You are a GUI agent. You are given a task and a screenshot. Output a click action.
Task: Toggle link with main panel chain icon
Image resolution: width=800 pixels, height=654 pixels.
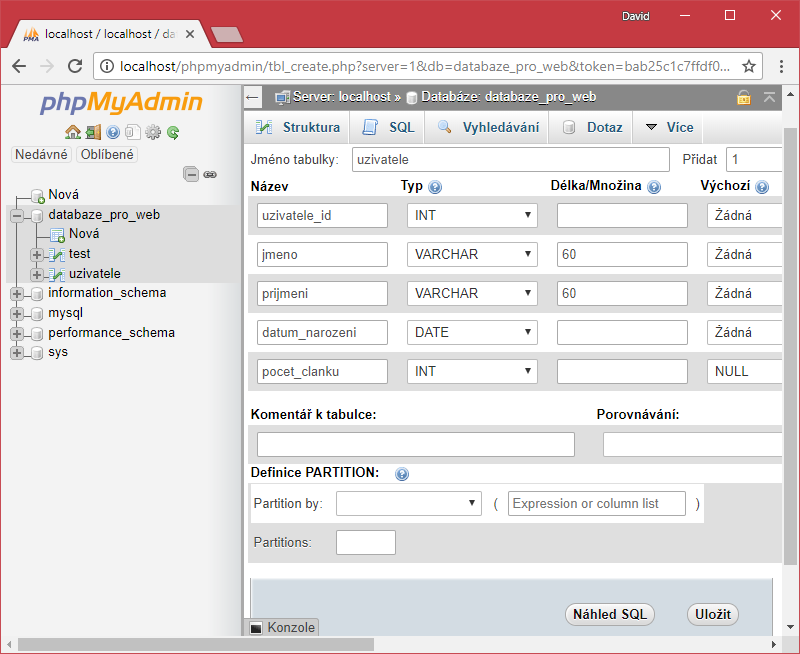click(209, 174)
